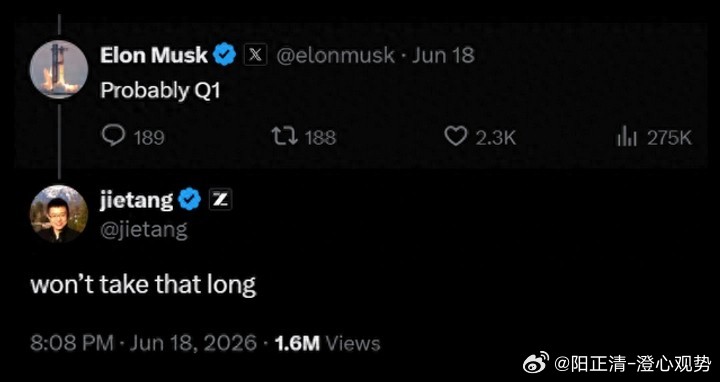The height and width of the screenshot is (382, 720).
Task: Visit the @jietang handle link
Action: pyautogui.click(x=144, y=230)
